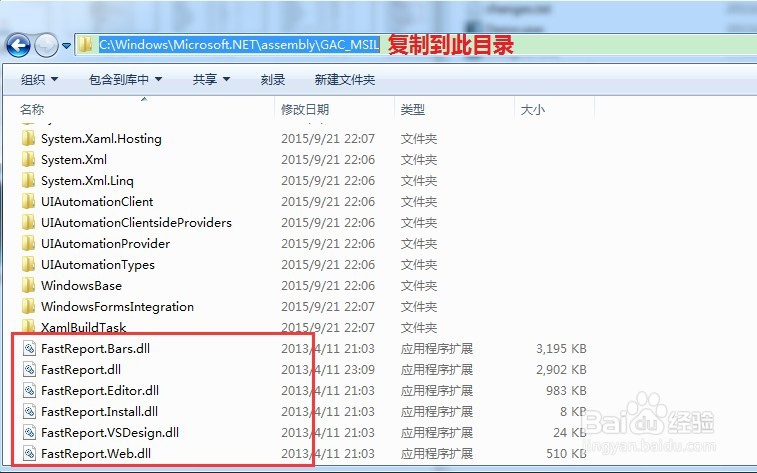Screen dimensions: 757x473
Task: Select the UIAutomationTypes folder icon
Action: pyautogui.click(x=28, y=264)
